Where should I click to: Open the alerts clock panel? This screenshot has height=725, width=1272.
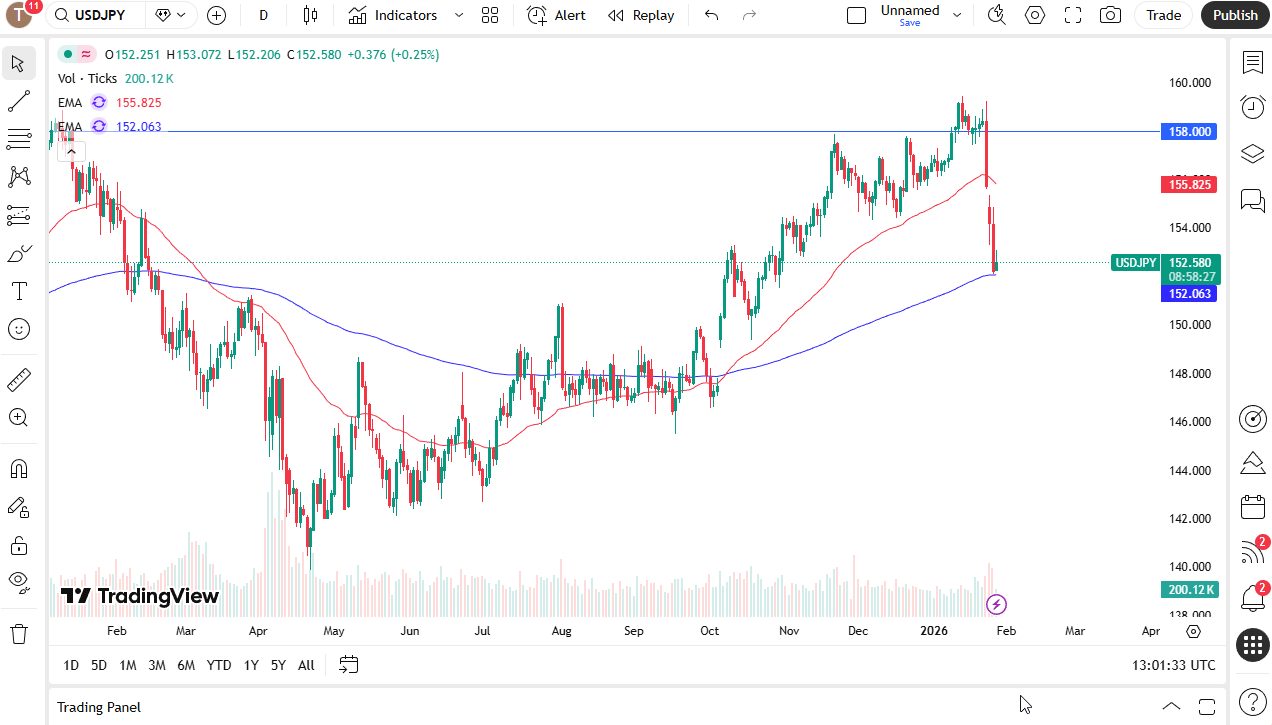point(1253,107)
